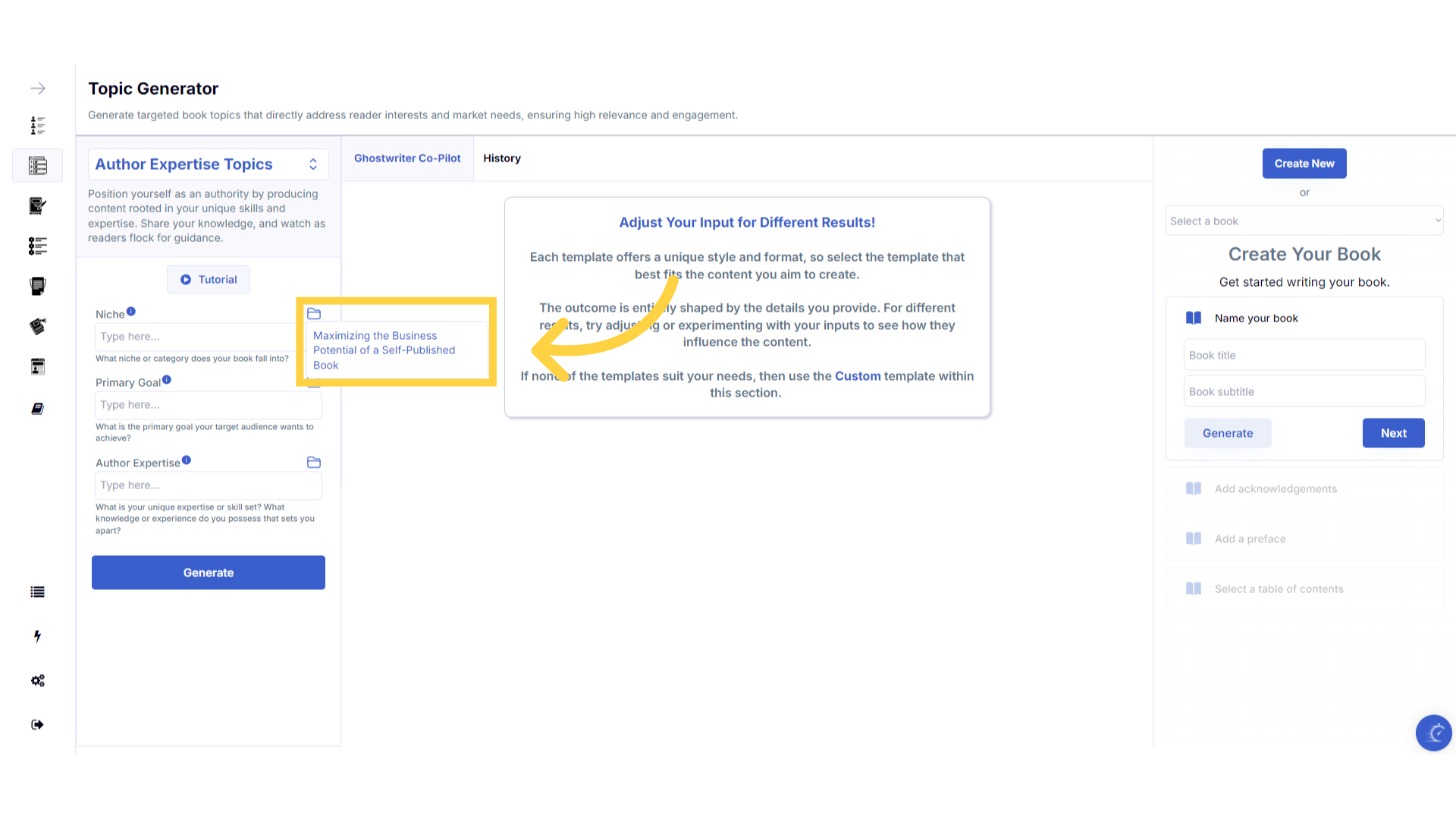Click the Niche info tooltip icon
The width and height of the screenshot is (1456, 819).
coord(131,312)
